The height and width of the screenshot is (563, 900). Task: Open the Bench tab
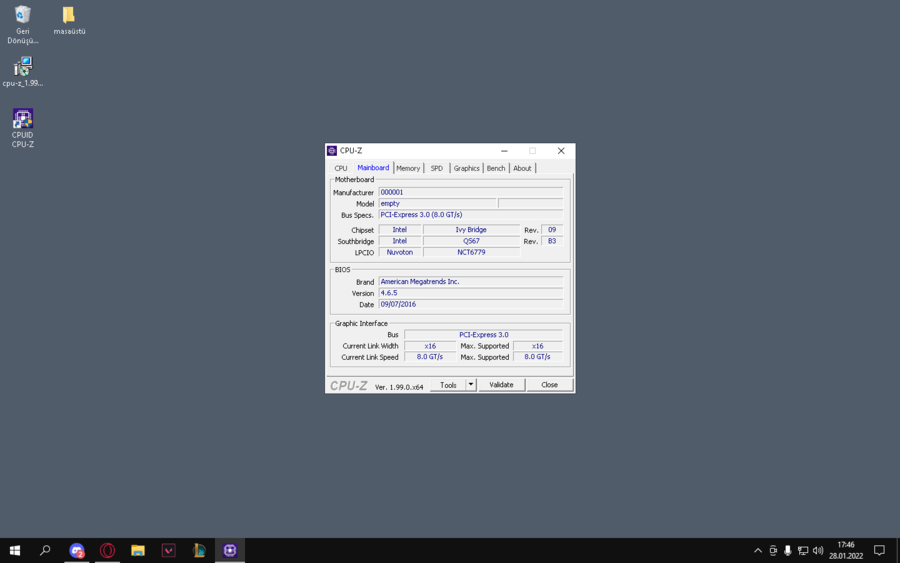(496, 168)
